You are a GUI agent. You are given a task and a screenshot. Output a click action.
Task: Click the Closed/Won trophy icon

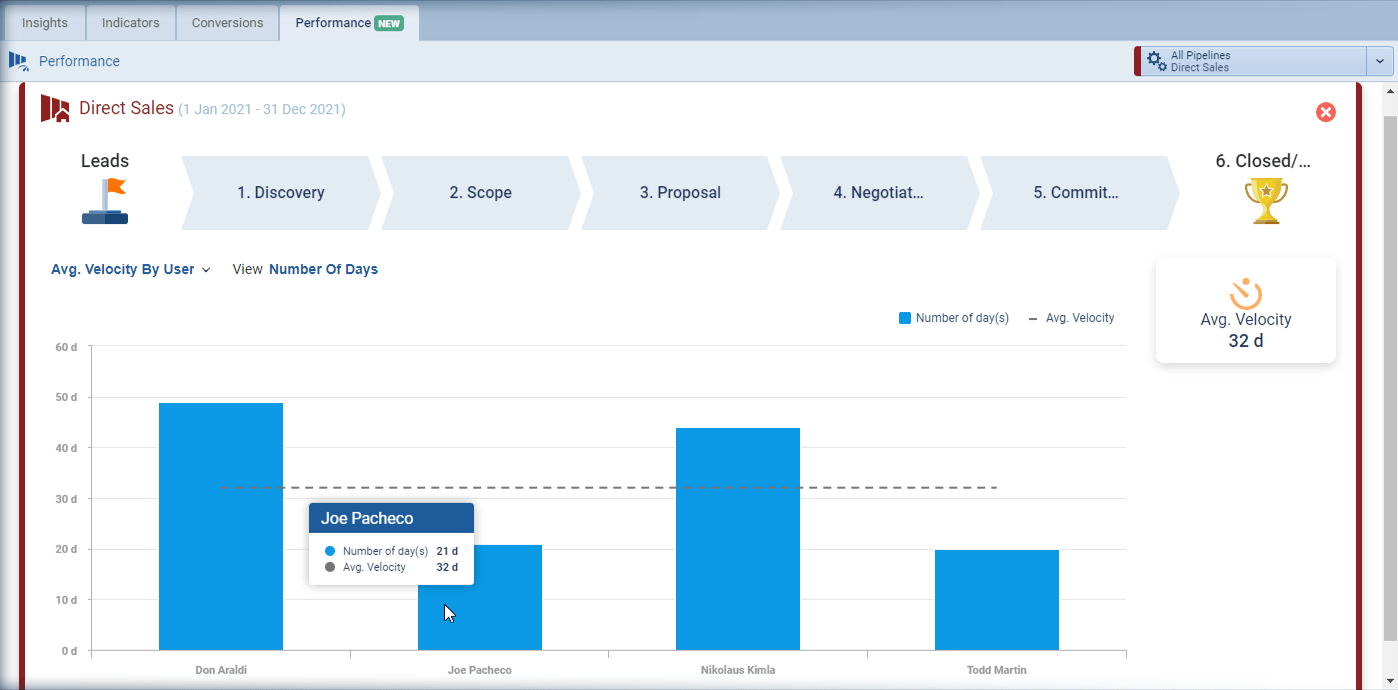pyautogui.click(x=1265, y=201)
